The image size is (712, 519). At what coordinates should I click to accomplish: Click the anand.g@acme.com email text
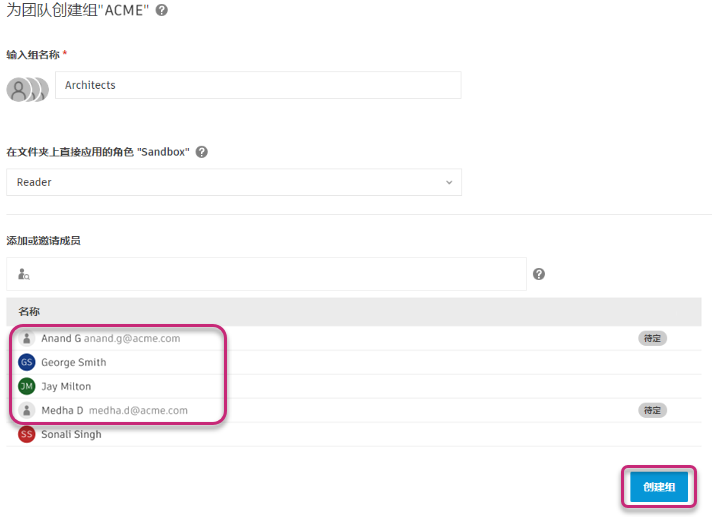tap(132, 339)
